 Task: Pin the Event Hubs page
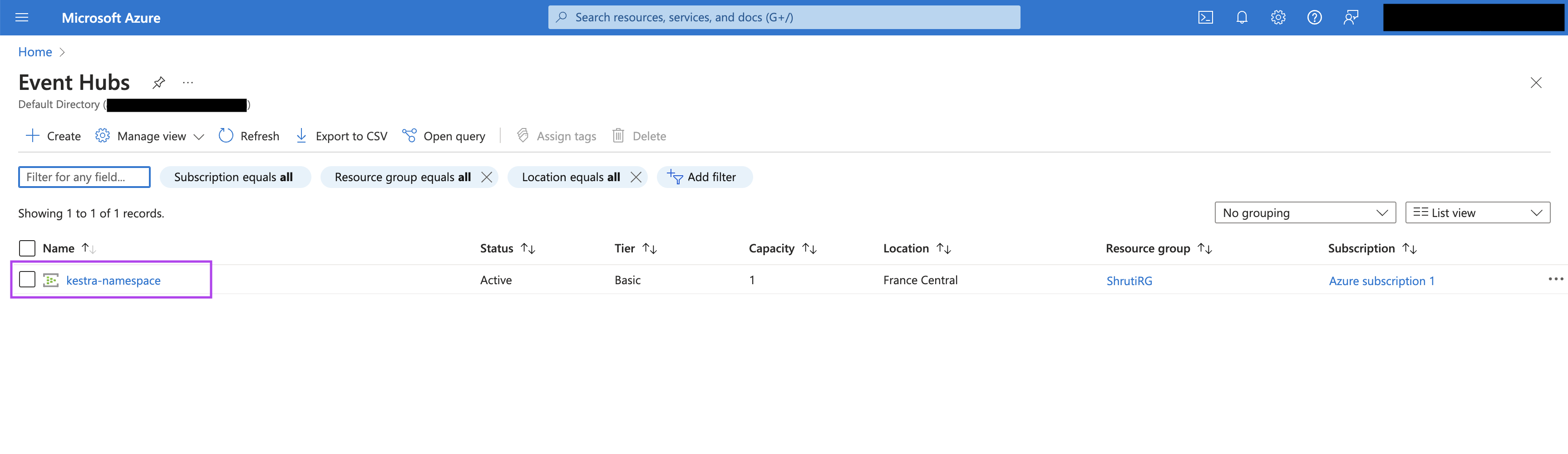pyautogui.click(x=158, y=82)
